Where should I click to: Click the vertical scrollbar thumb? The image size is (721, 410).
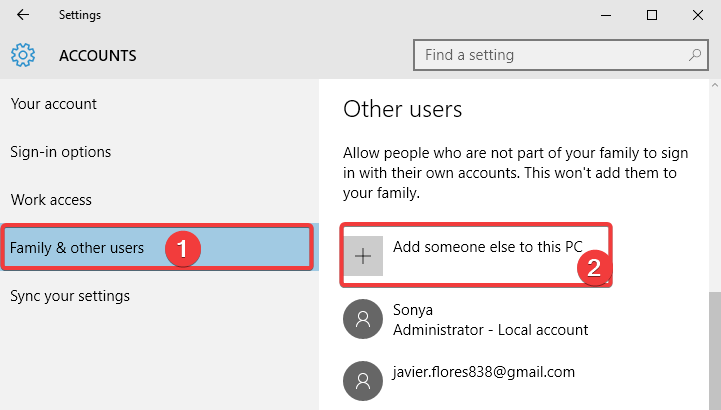point(714,350)
